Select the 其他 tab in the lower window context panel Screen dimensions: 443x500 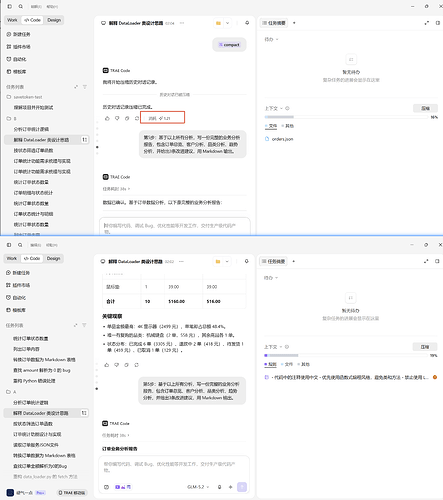(304, 364)
